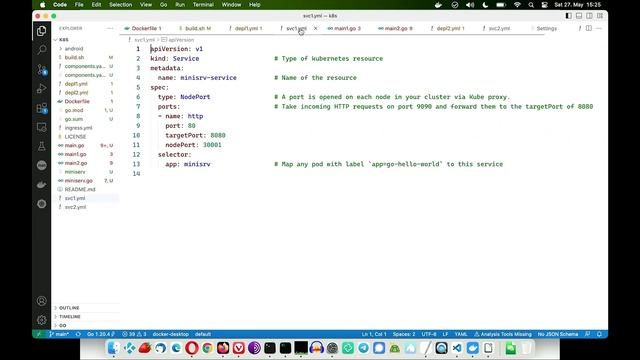Screen dimensions: 640x360
Task: Click YAML language mode in status bar
Action: tap(461, 334)
